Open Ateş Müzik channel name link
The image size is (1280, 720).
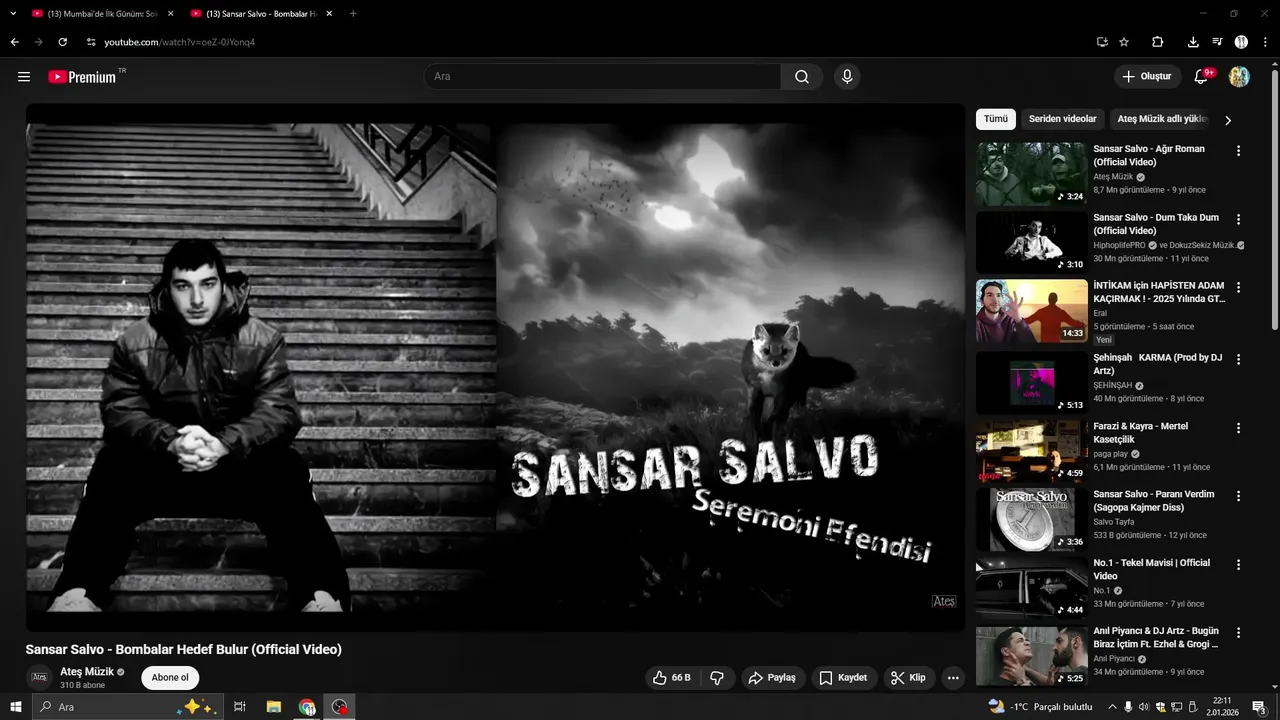point(87,672)
